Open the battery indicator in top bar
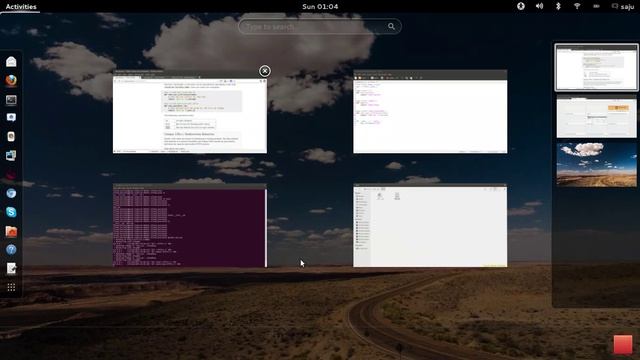640x360 pixels. click(596, 6)
